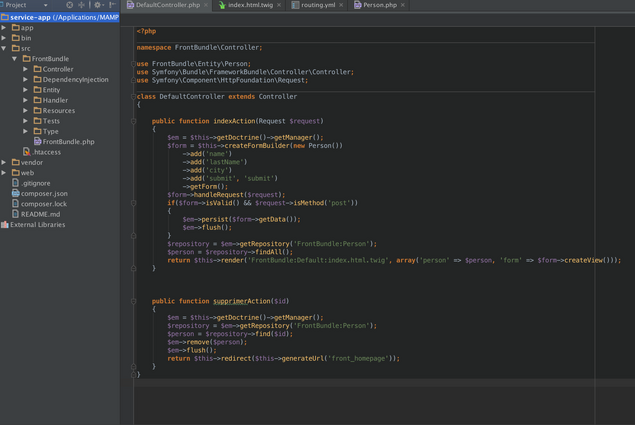Expand the vendor folder
The image size is (635, 425).
coord(5,162)
